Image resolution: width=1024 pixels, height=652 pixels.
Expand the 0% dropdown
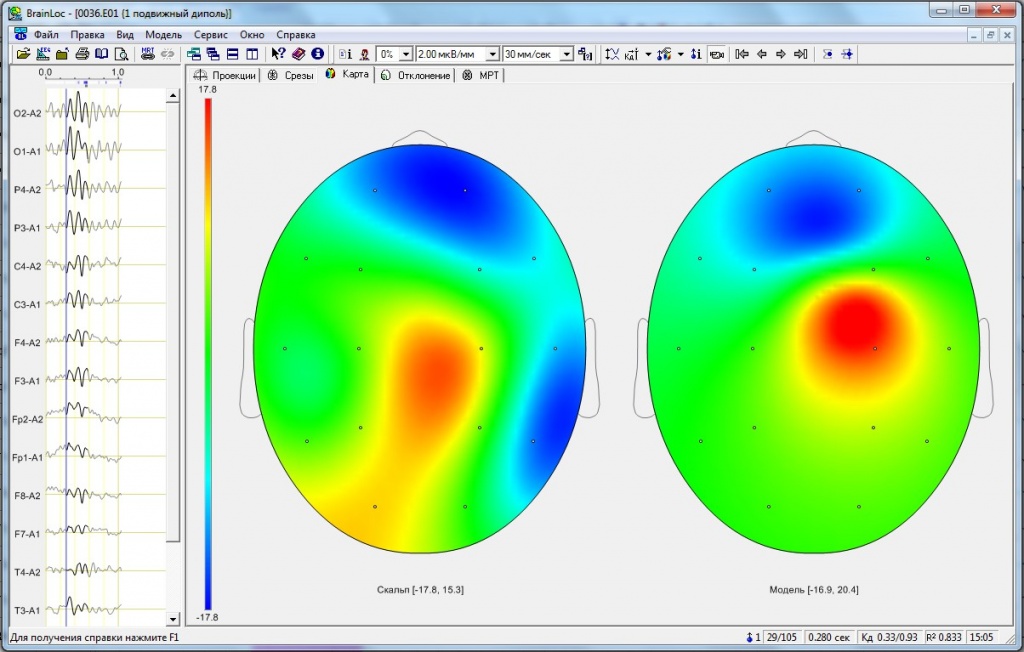point(406,54)
